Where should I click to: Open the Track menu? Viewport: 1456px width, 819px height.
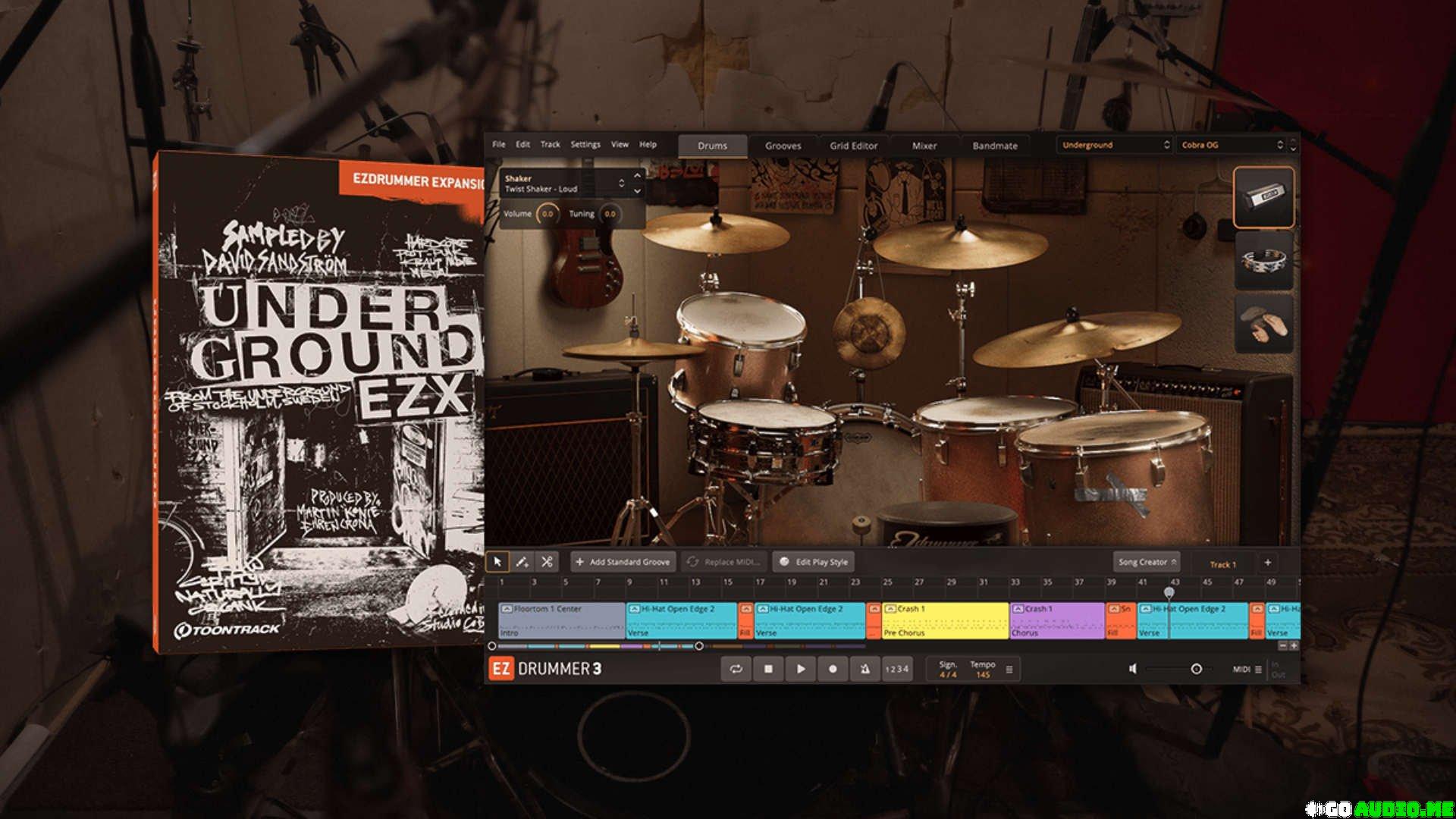550,144
